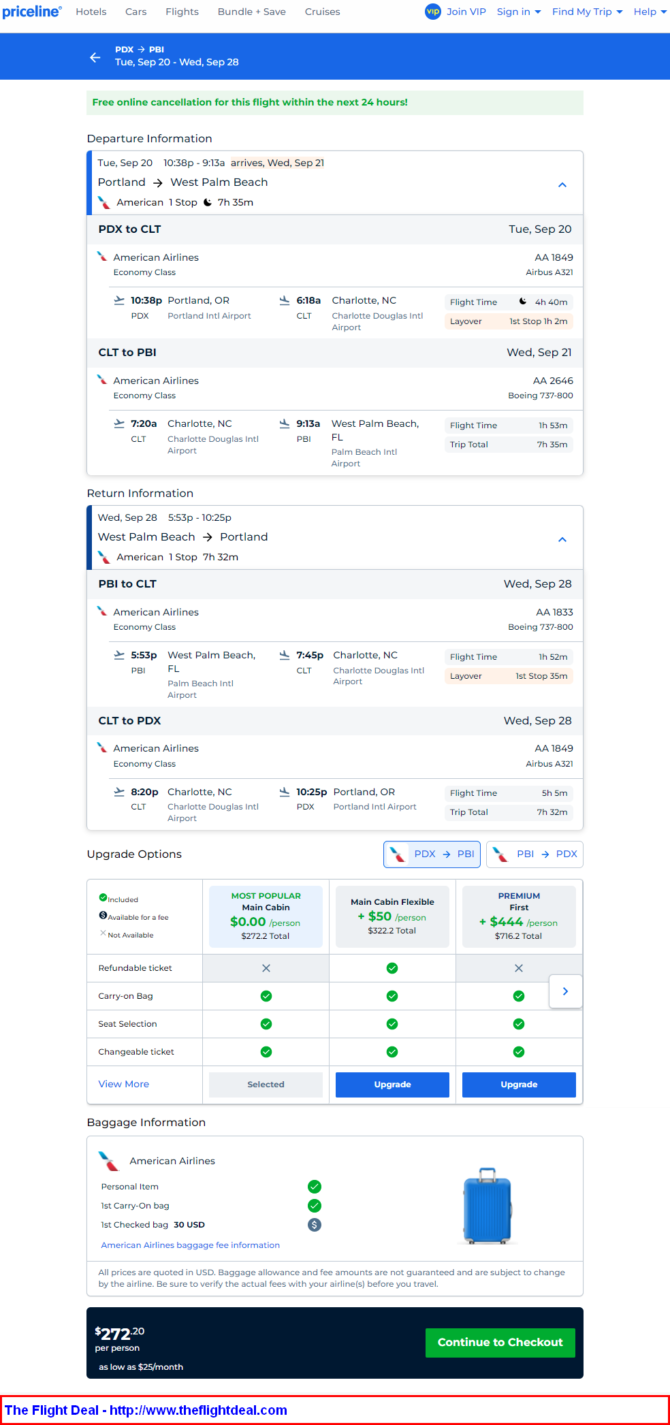
Task: Click the takeoff plane icon at 10:38p
Action: pyautogui.click(x=120, y=300)
